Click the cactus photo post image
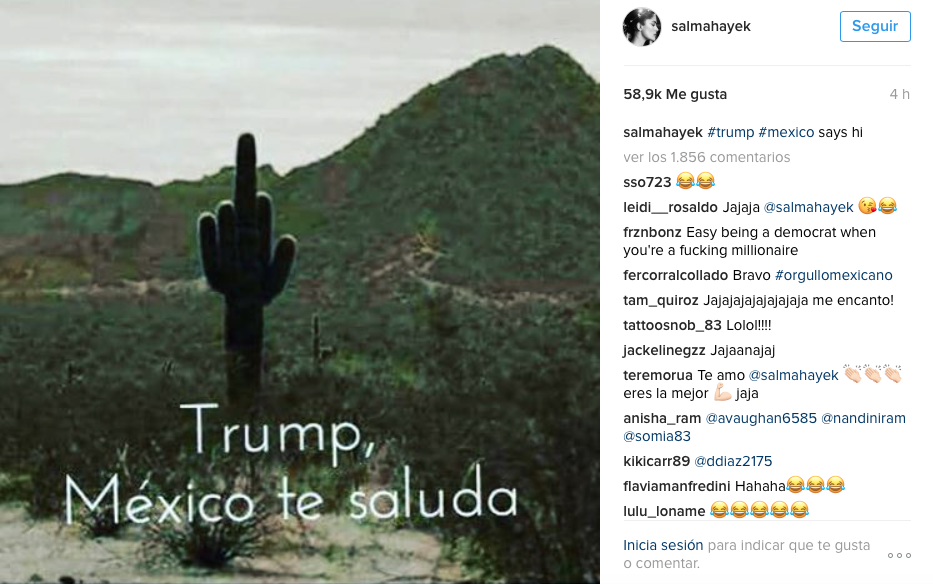This screenshot has width=933, height=584. click(300, 292)
